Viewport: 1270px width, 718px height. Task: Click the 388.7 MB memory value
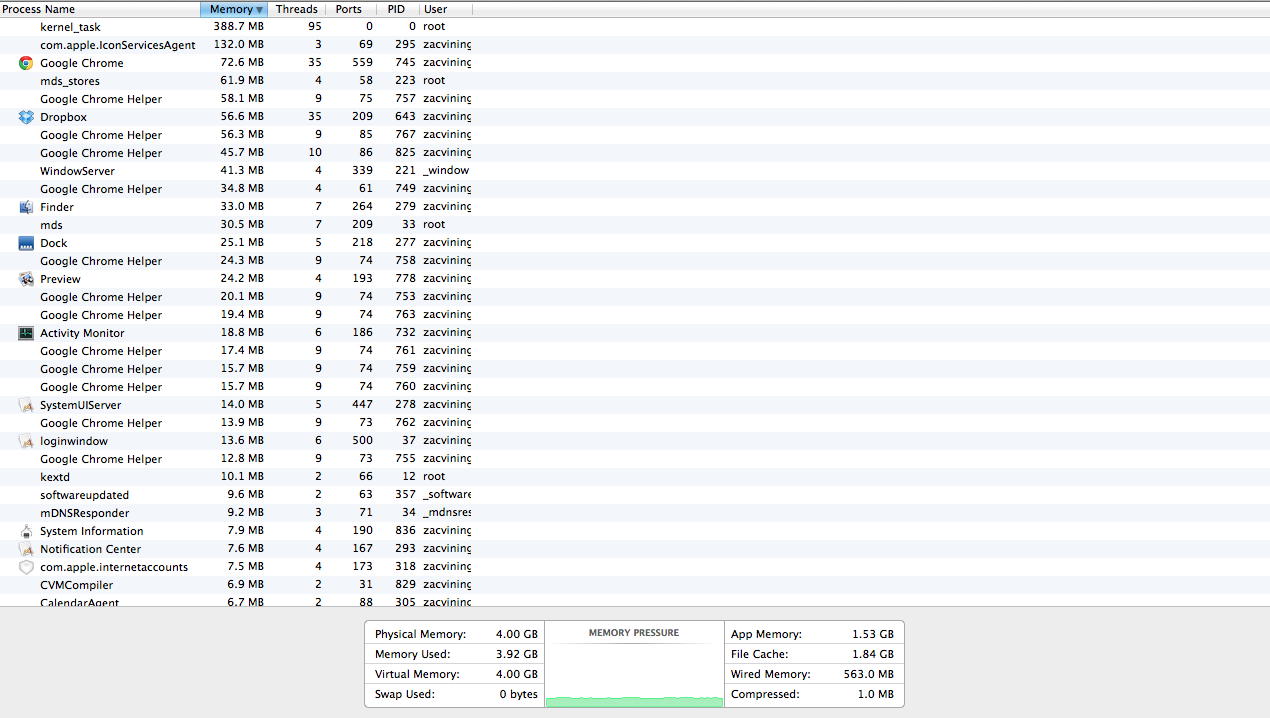pyautogui.click(x=238, y=27)
